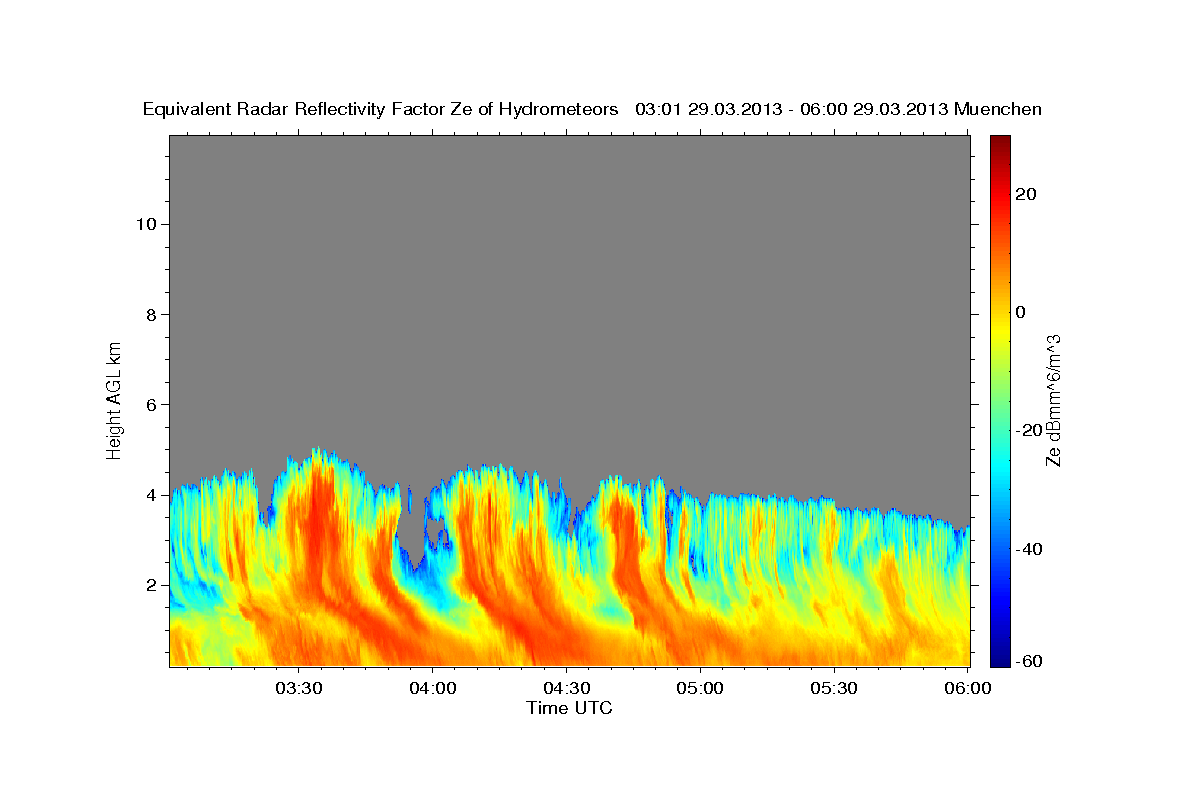Click the colorbar tick label '-60'
The height and width of the screenshot is (800, 1200).
coord(1027,661)
